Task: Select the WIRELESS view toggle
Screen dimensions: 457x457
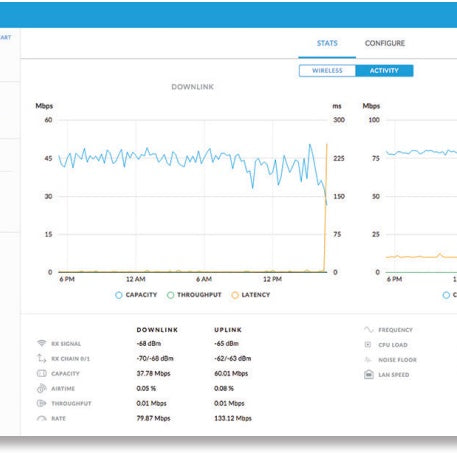Action: [x=327, y=71]
